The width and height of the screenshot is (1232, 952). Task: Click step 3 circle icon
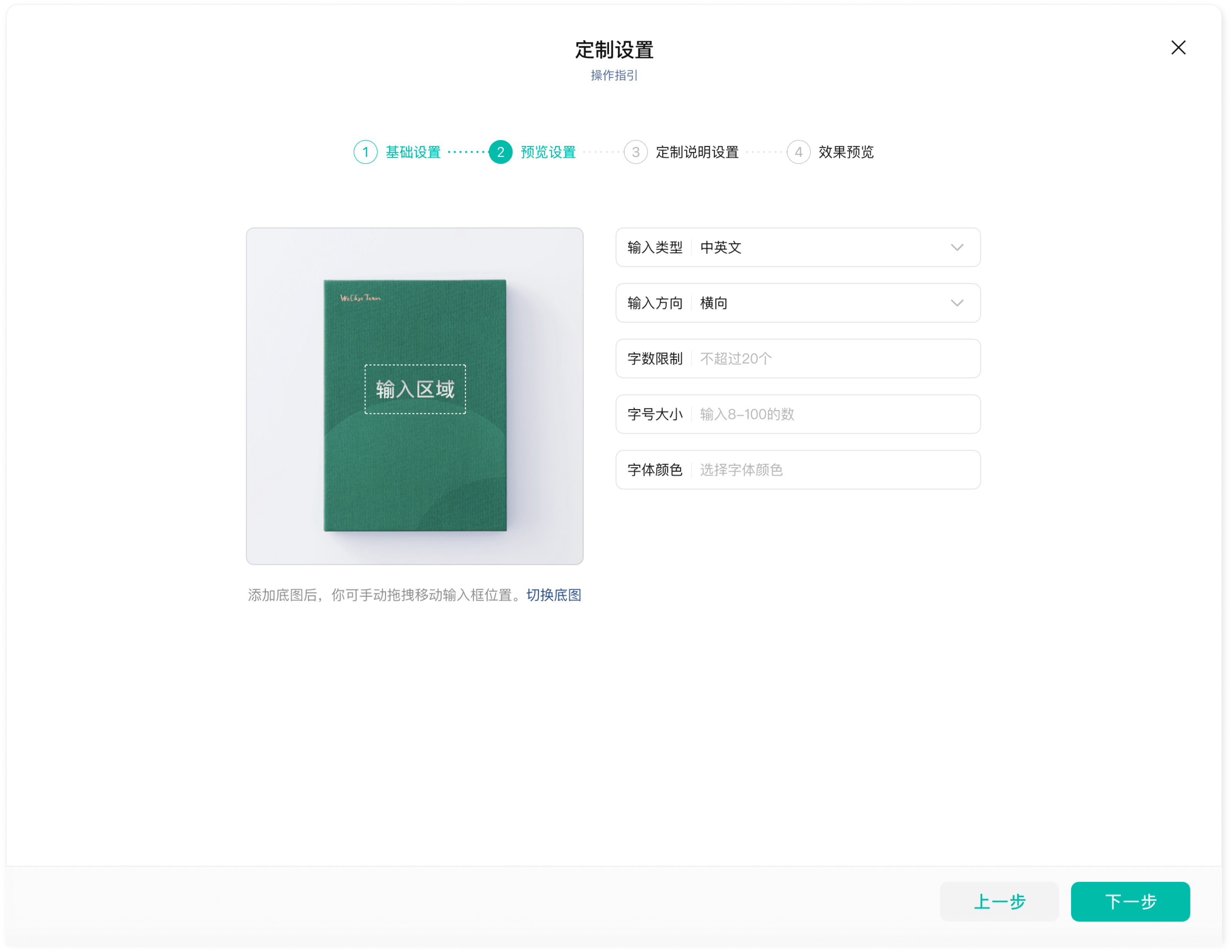(635, 152)
